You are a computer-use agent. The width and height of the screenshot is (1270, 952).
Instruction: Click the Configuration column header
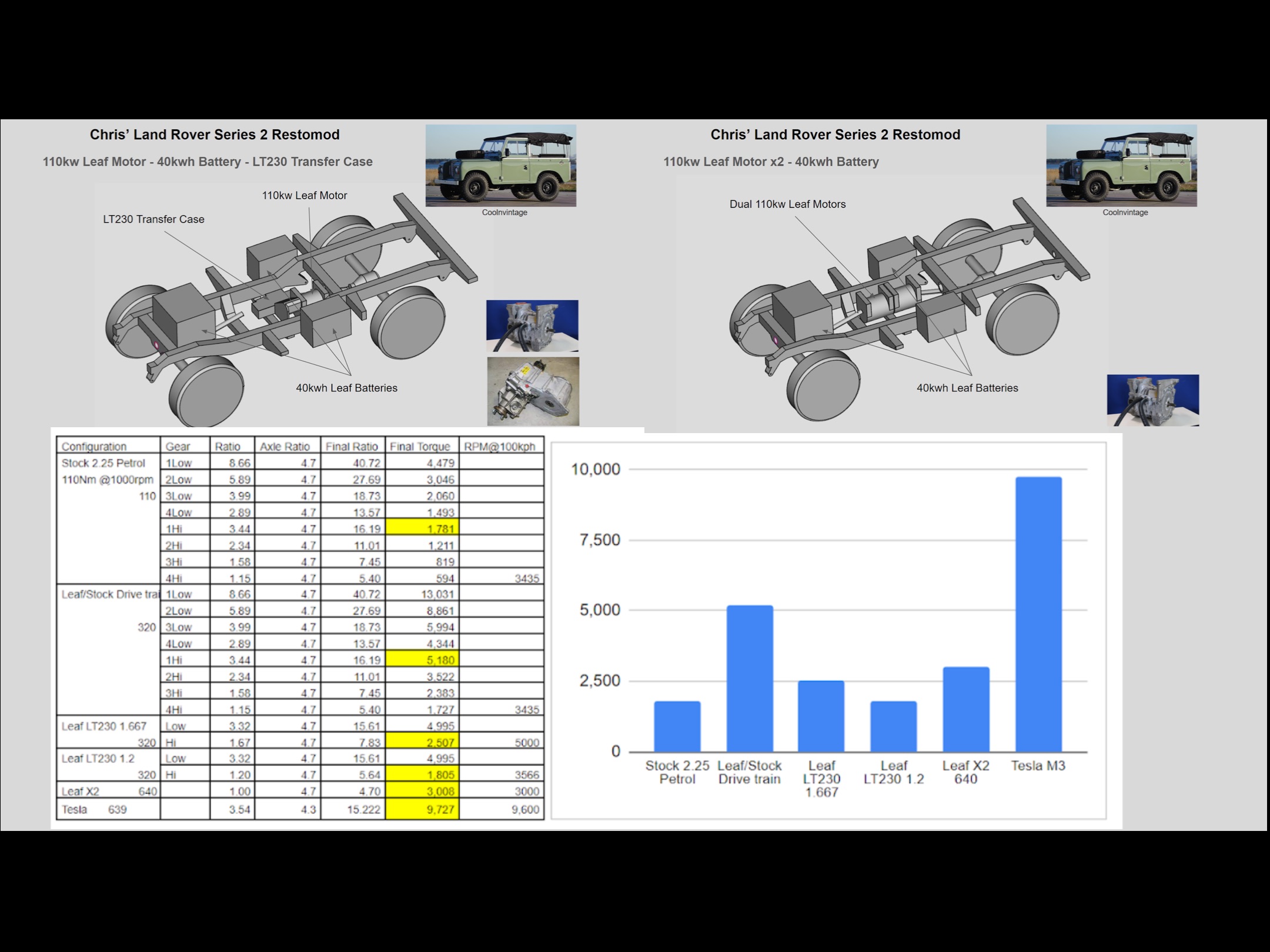point(94,447)
